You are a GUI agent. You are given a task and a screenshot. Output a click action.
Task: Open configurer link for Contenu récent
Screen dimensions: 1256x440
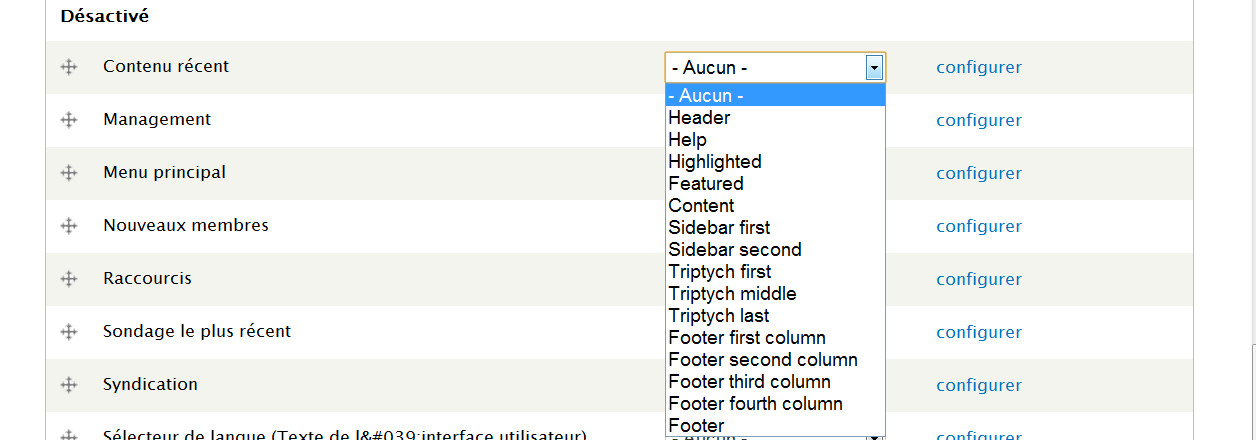coord(979,68)
